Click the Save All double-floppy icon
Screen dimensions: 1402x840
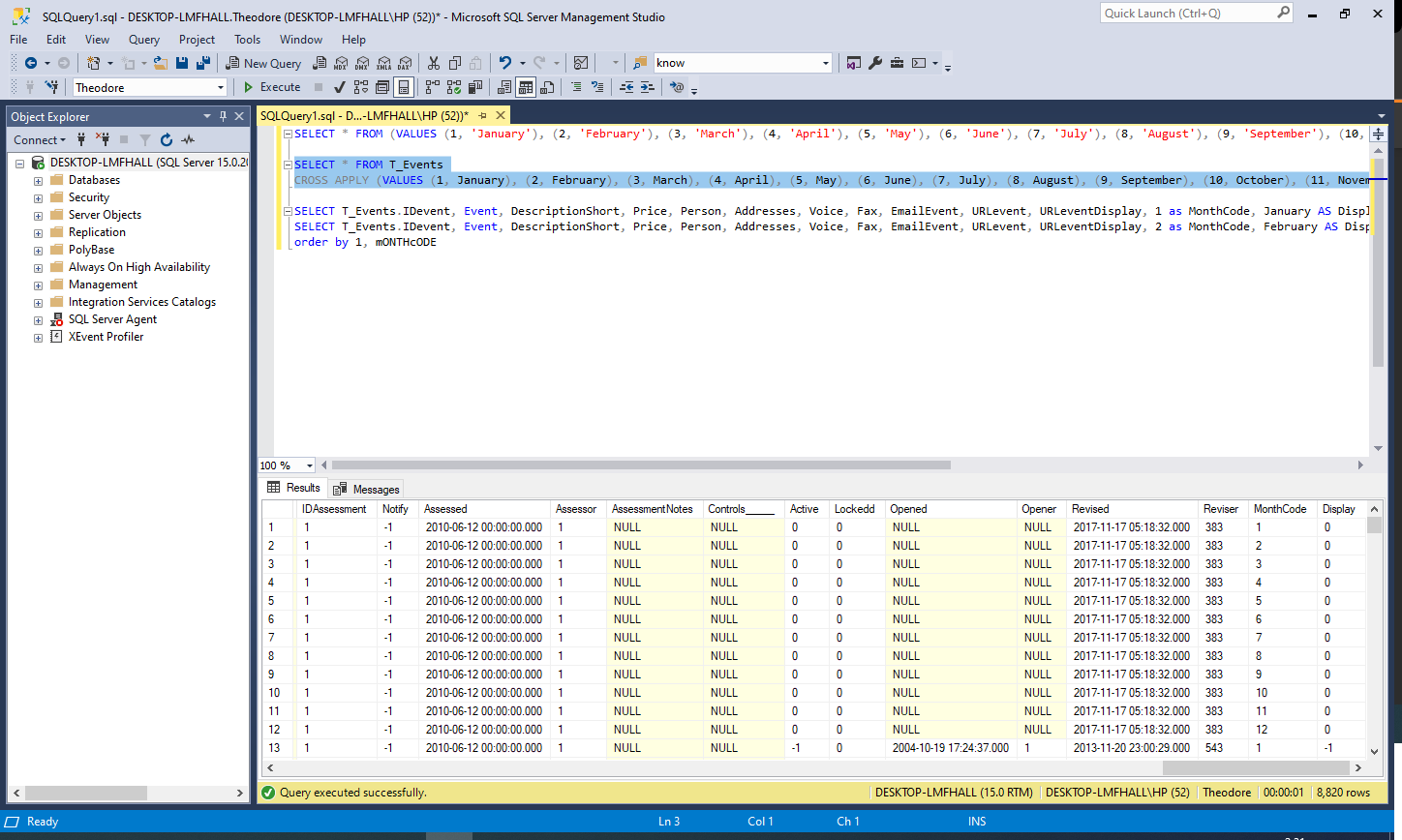(203, 63)
